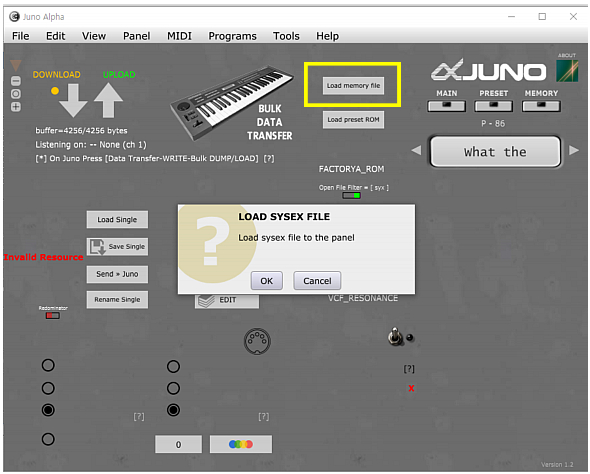This screenshot has height=474, width=590.
Task: Click the Rename Single button
Action: tap(117, 300)
